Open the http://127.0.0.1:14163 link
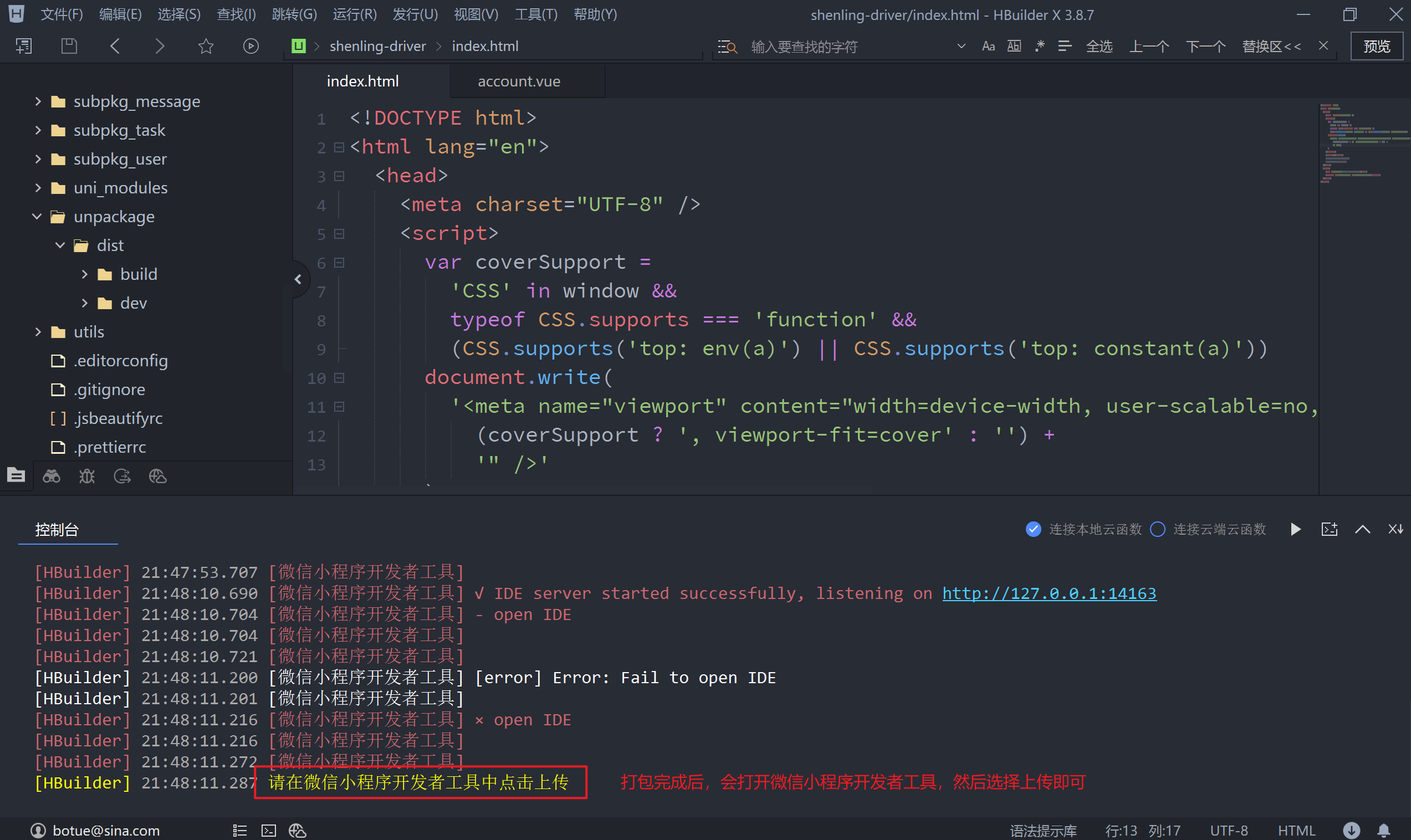Viewport: 1411px width, 840px height. [x=1049, y=593]
